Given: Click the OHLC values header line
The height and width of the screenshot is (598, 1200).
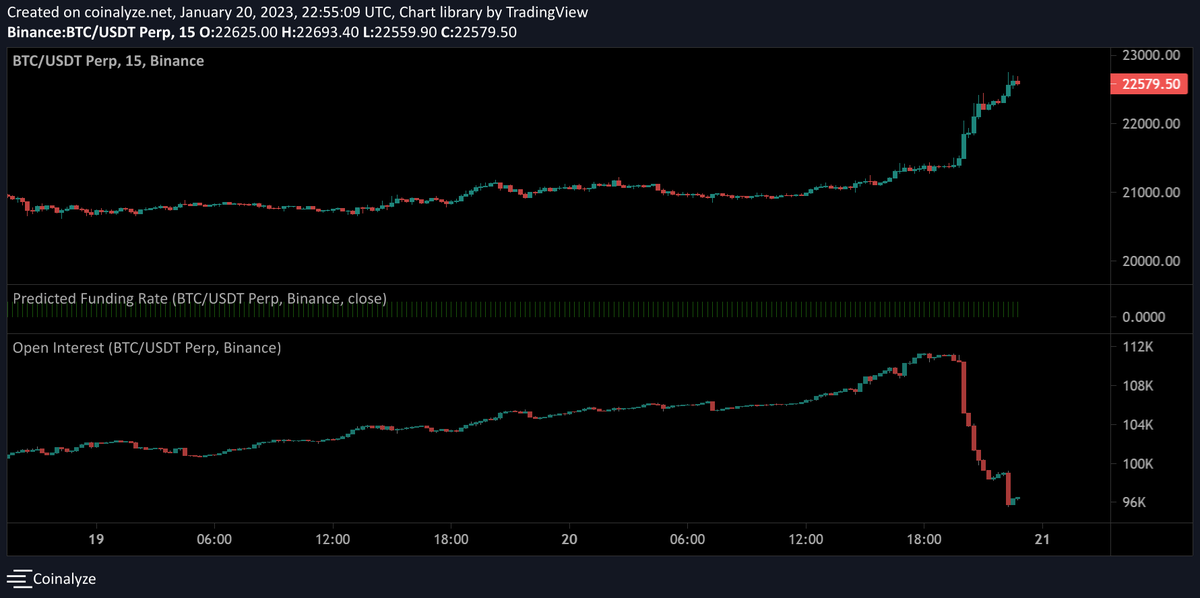Looking at the screenshot, I should click(x=262, y=32).
